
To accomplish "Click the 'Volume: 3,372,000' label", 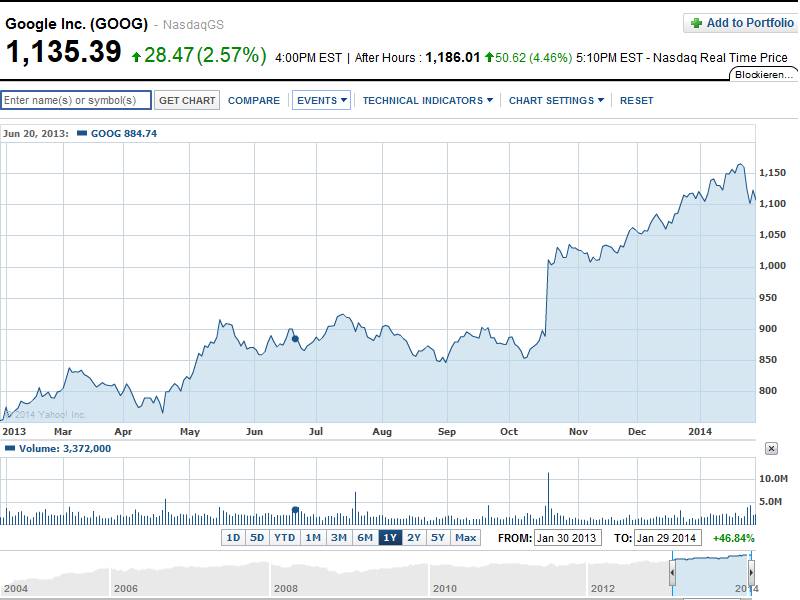I will (65, 448).
